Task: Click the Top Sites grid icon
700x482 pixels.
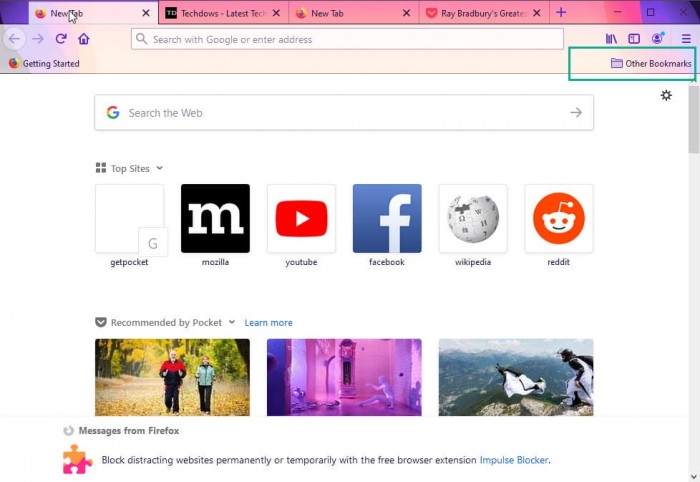Action: [x=101, y=168]
